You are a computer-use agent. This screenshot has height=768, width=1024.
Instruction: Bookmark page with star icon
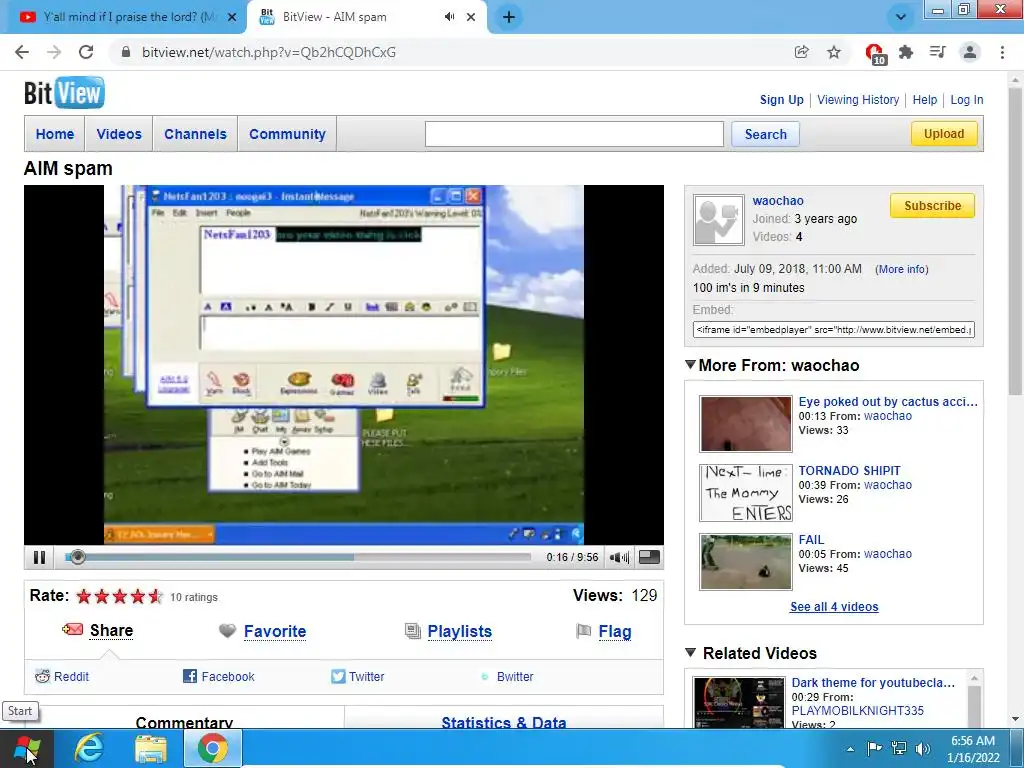click(x=834, y=52)
